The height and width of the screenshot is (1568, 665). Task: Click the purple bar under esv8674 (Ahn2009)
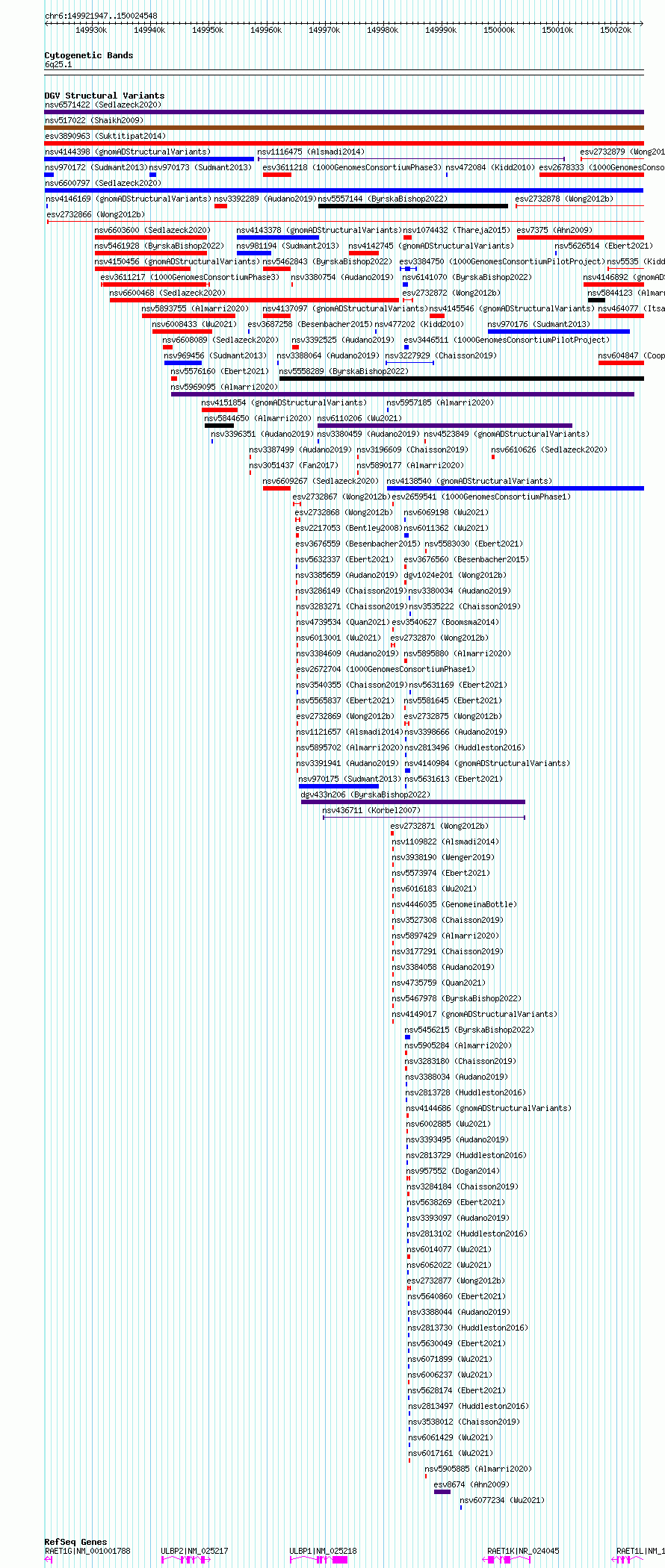point(442,1492)
